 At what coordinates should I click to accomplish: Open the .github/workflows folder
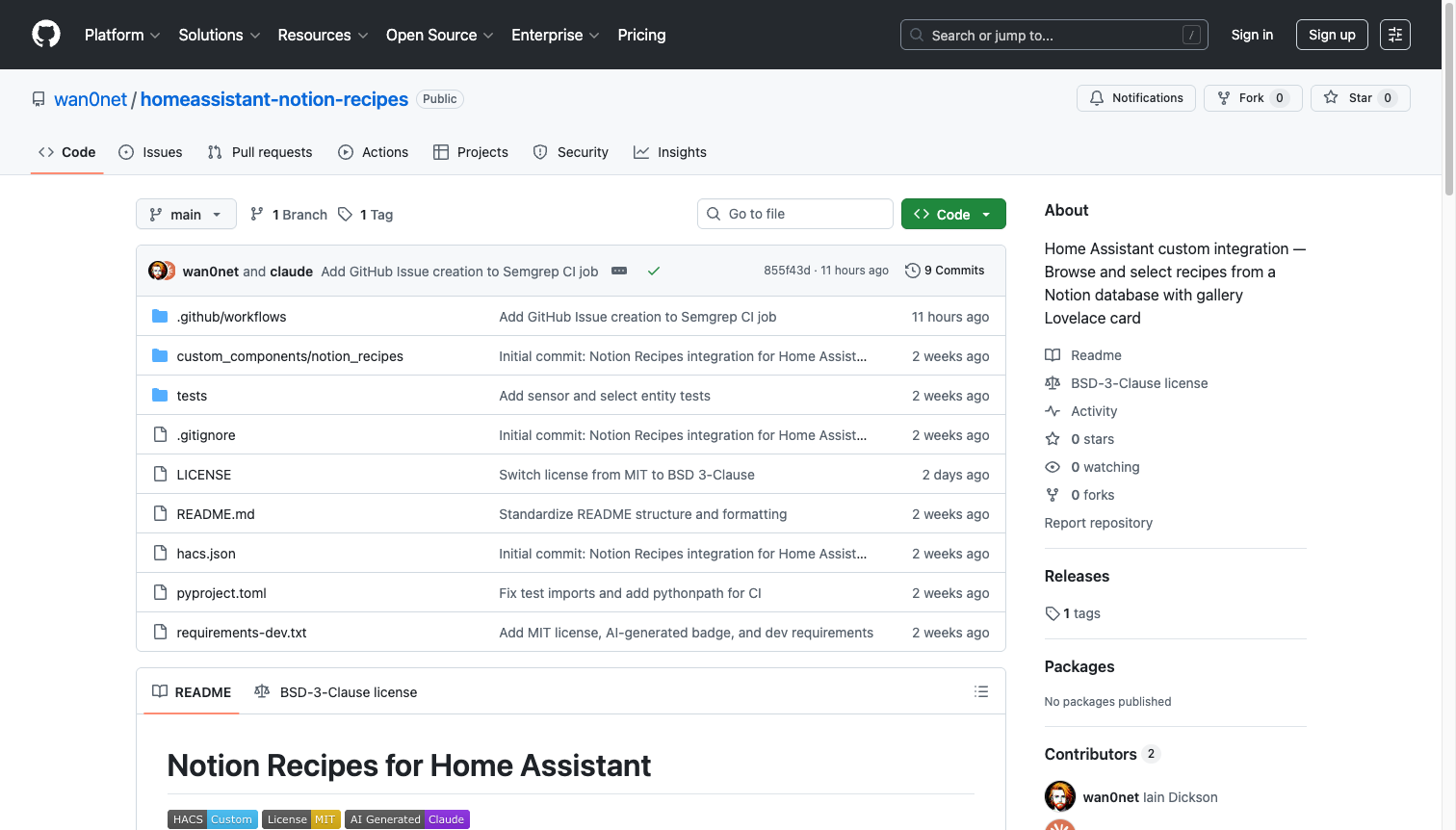pos(231,316)
